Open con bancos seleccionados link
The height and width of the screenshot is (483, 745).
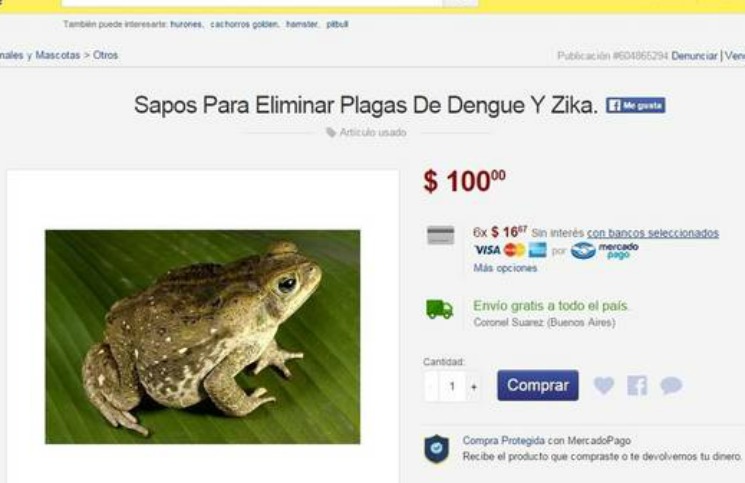[653, 233]
